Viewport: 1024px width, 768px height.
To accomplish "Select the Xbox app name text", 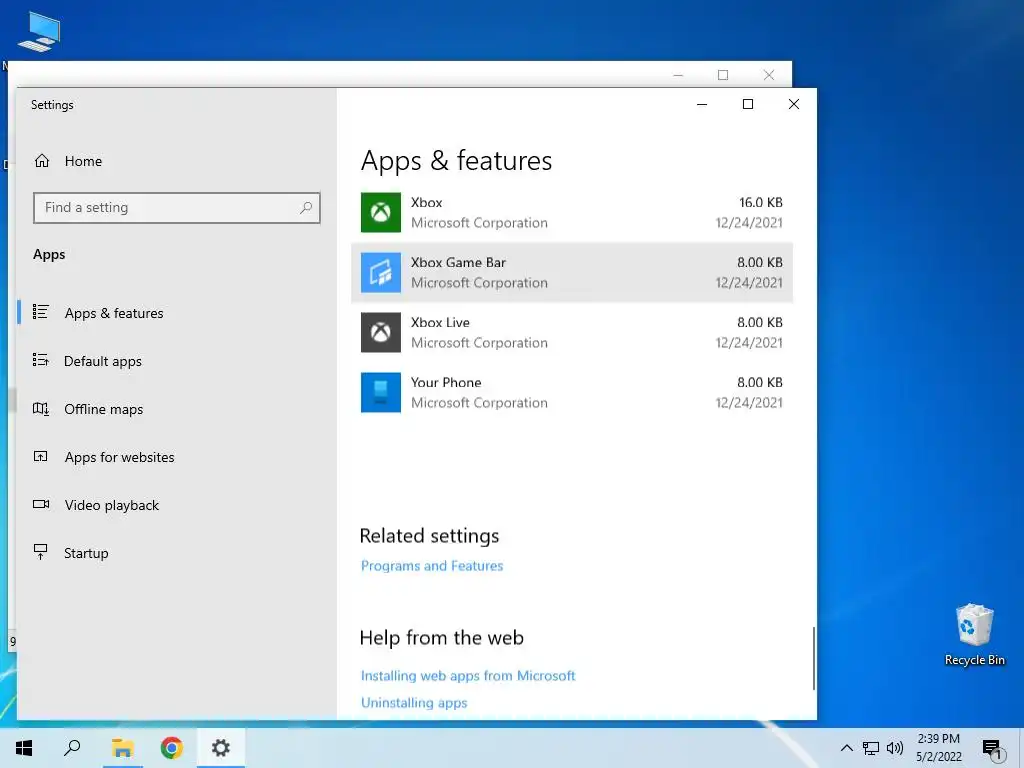I will (426, 202).
